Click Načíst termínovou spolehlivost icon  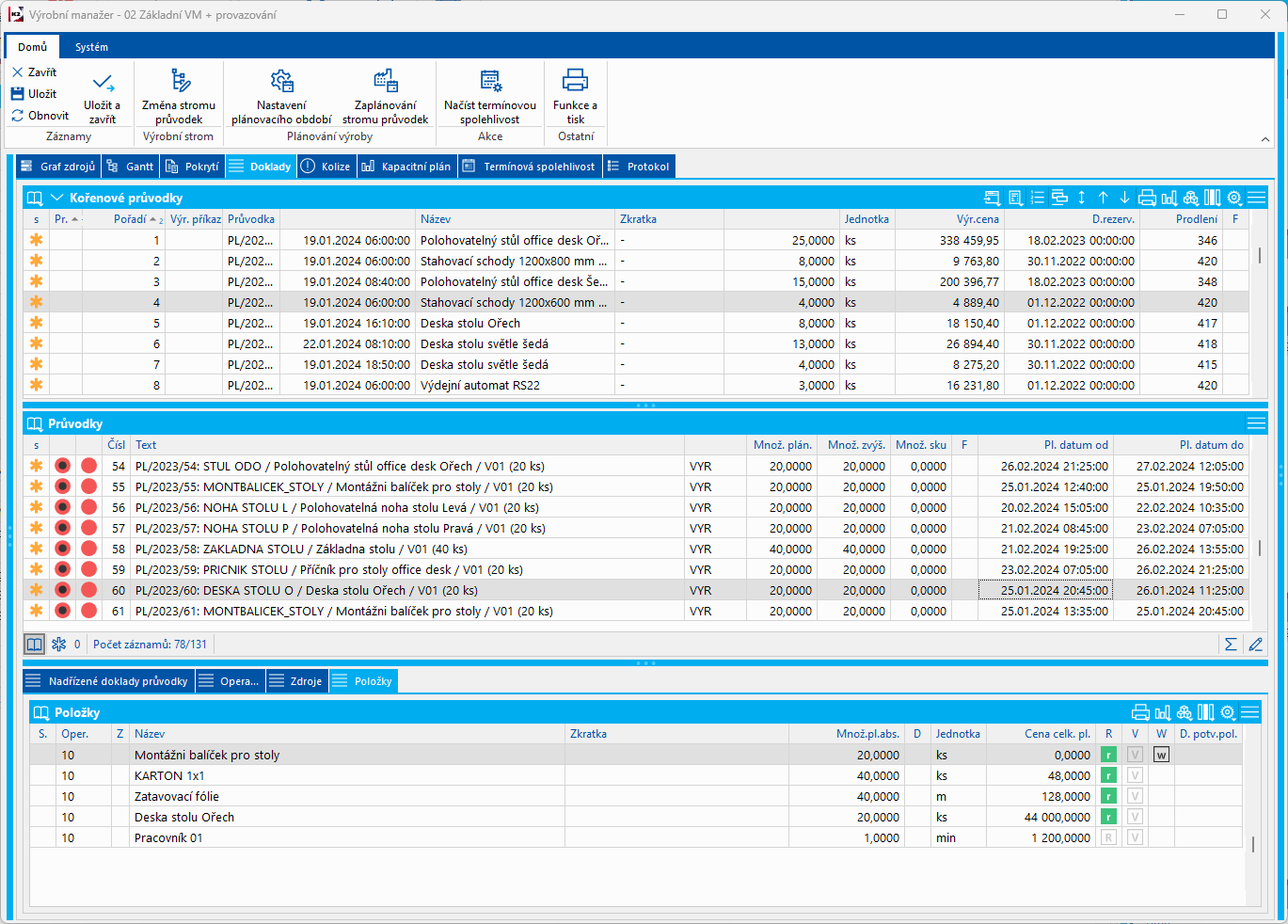click(x=490, y=81)
